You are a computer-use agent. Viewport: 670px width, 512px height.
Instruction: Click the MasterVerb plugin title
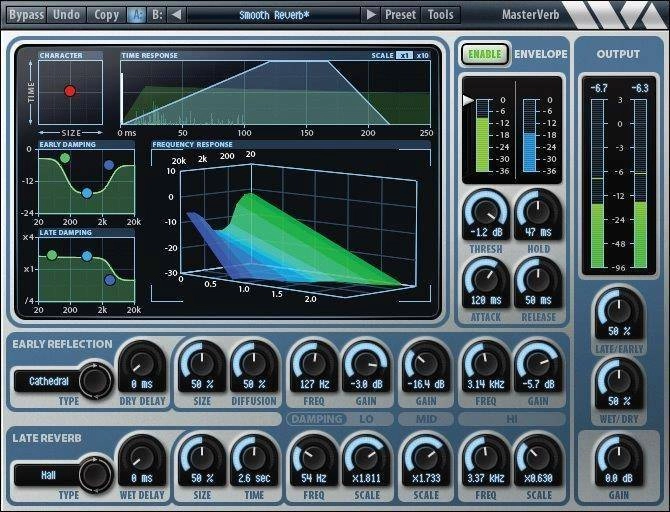[x=530, y=15]
